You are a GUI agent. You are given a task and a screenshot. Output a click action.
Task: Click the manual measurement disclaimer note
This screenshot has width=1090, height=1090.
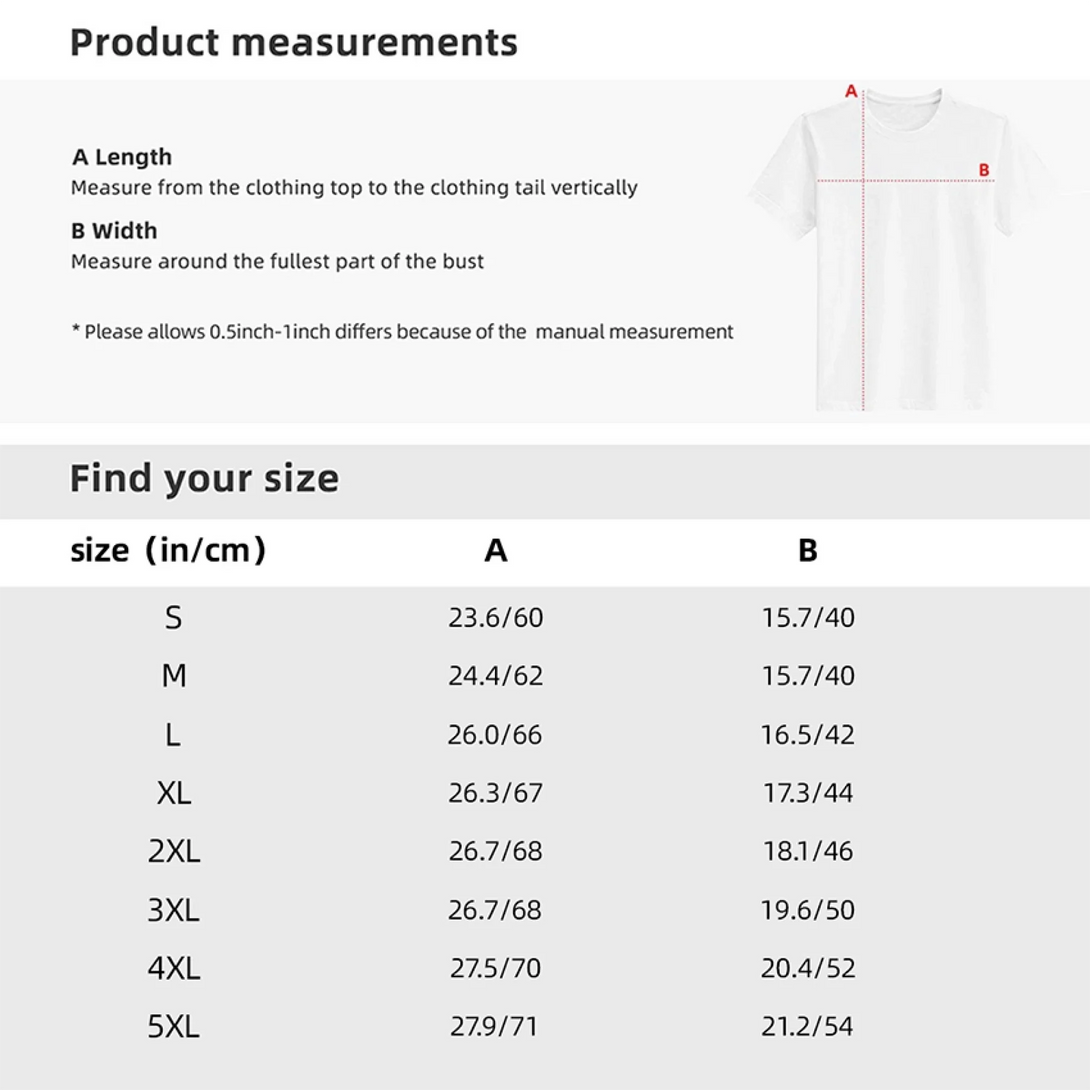[402, 332]
